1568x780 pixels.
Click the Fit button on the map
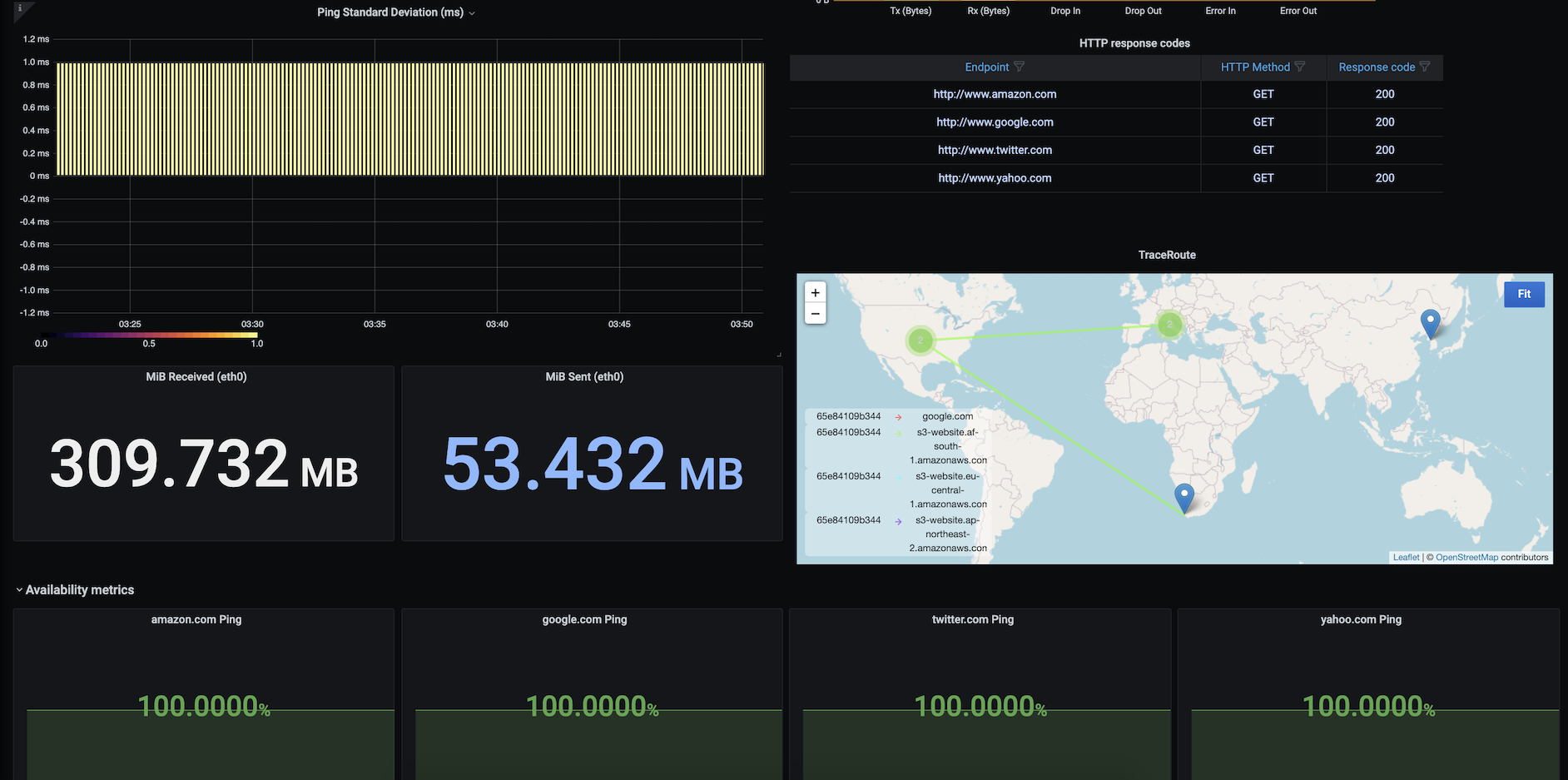point(1524,294)
